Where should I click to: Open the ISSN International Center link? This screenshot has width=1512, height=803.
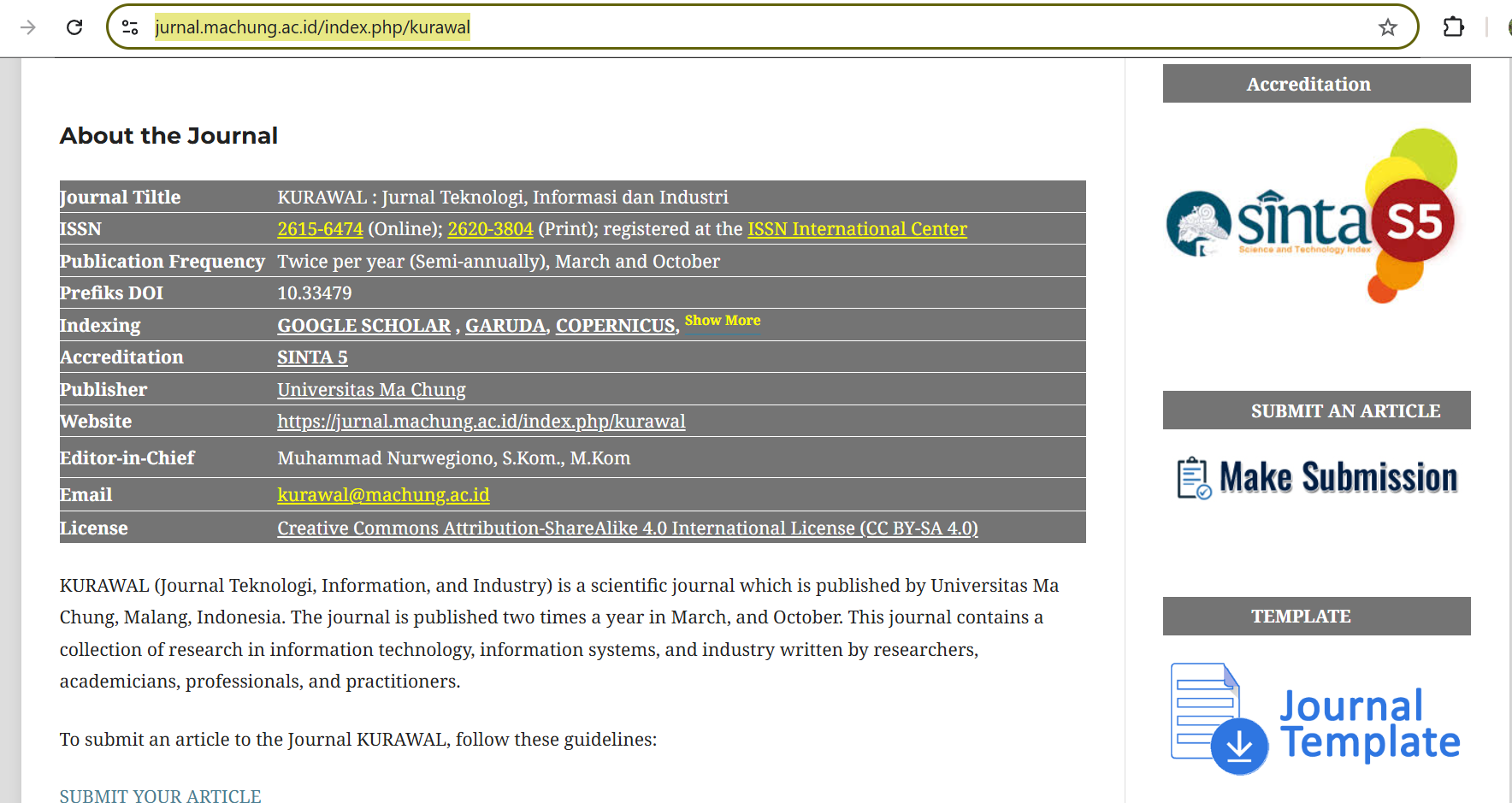click(857, 229)
